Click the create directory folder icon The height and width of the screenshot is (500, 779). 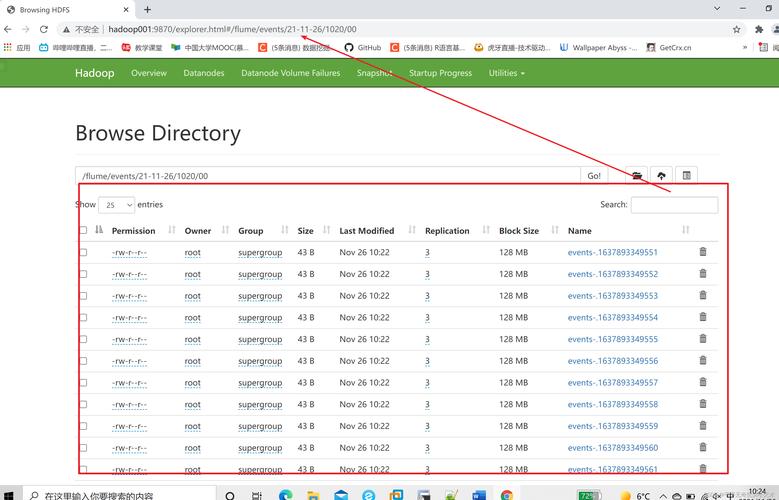pyautogui.click(x=636, y=175)
